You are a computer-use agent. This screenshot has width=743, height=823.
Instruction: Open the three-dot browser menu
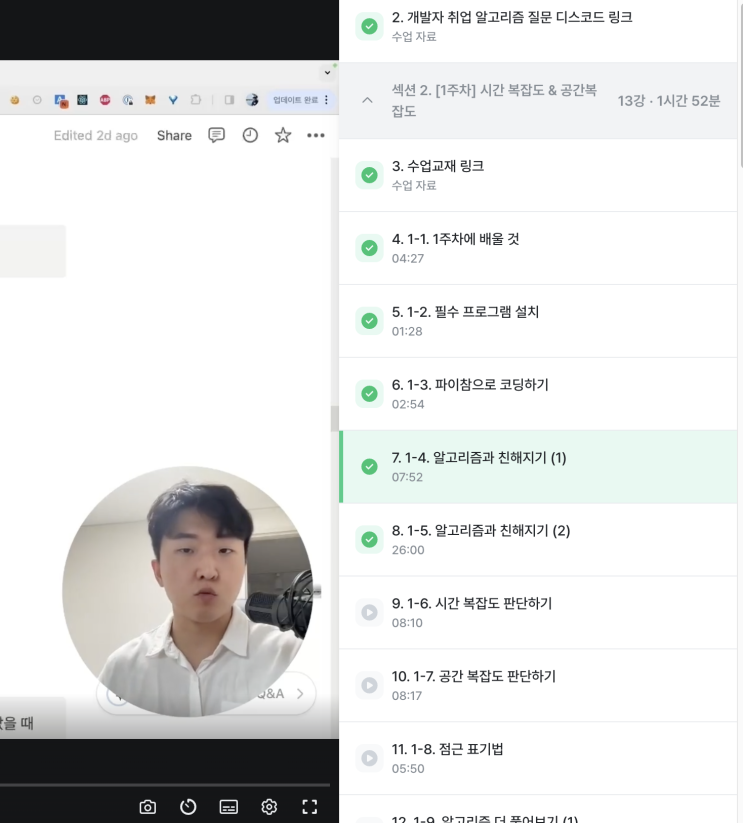pyautogui.click(x=326, y=100)
